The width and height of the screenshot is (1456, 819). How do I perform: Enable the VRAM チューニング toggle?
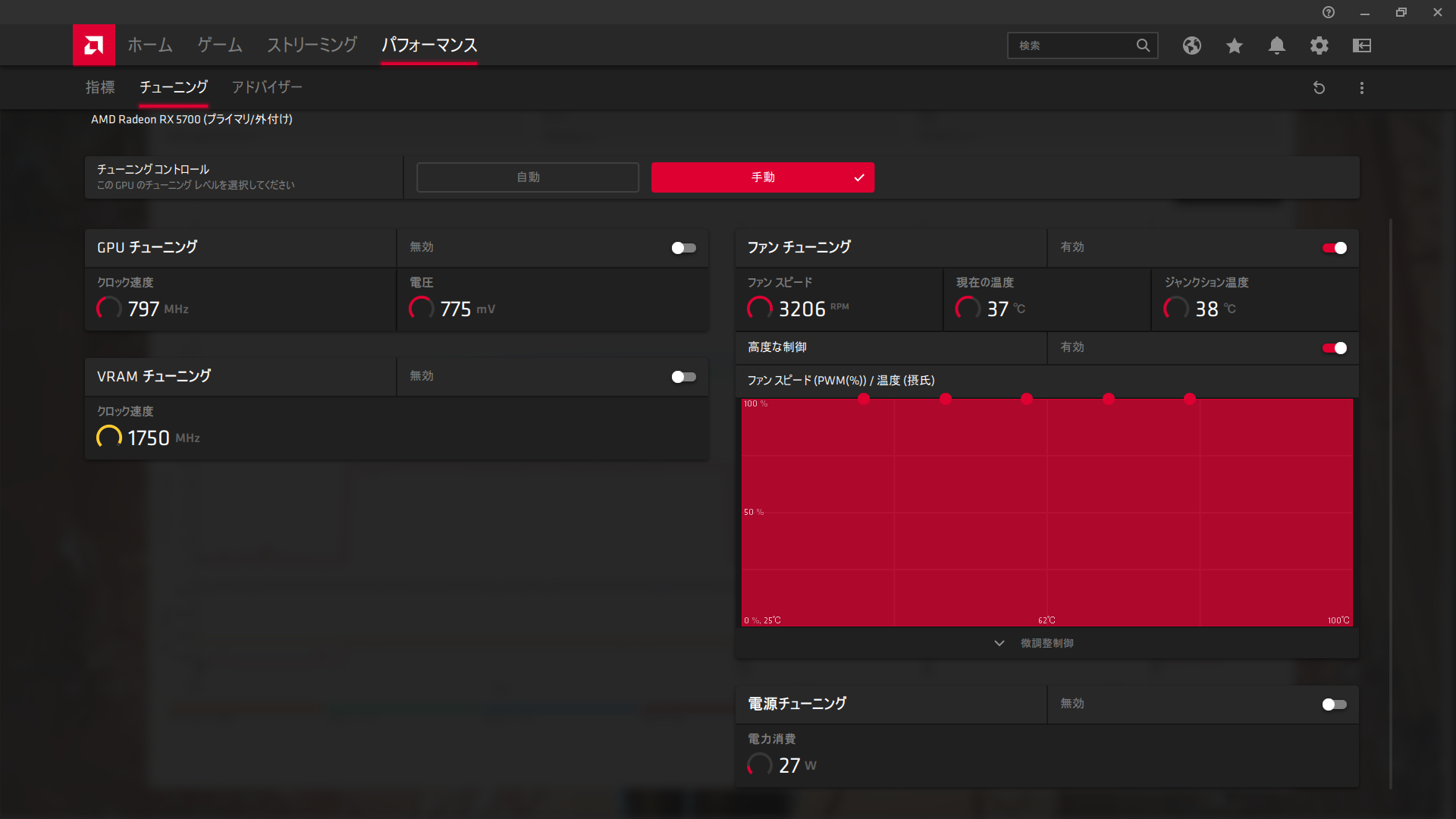coord(683,377)
